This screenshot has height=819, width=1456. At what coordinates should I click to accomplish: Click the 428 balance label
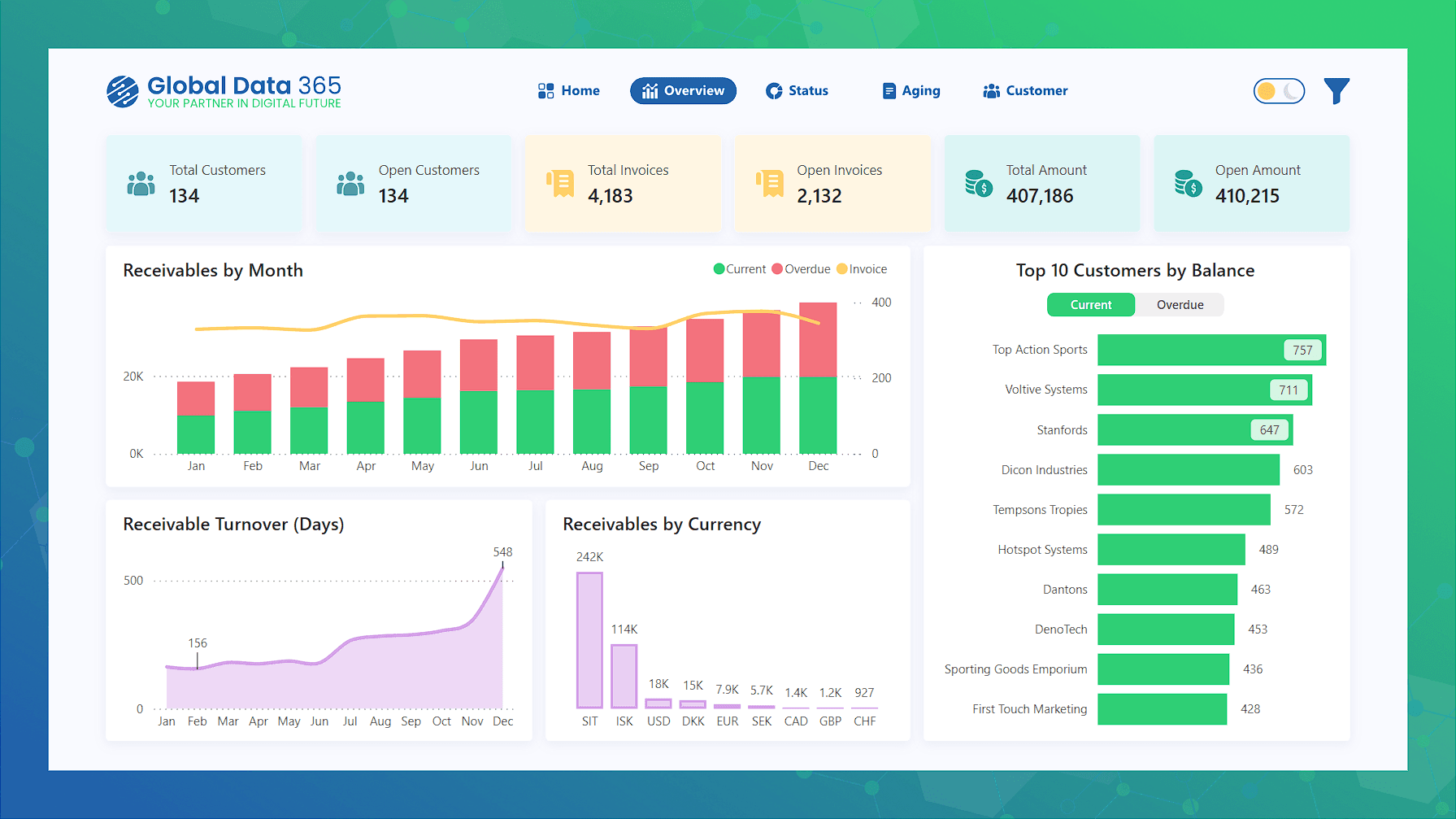click(x=1250, y=708)
